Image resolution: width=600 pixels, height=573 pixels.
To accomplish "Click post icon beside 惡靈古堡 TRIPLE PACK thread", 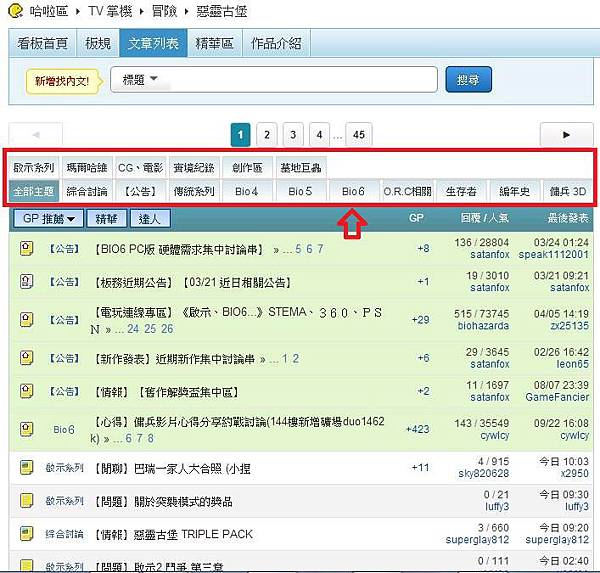I will [x=27, y=534].
